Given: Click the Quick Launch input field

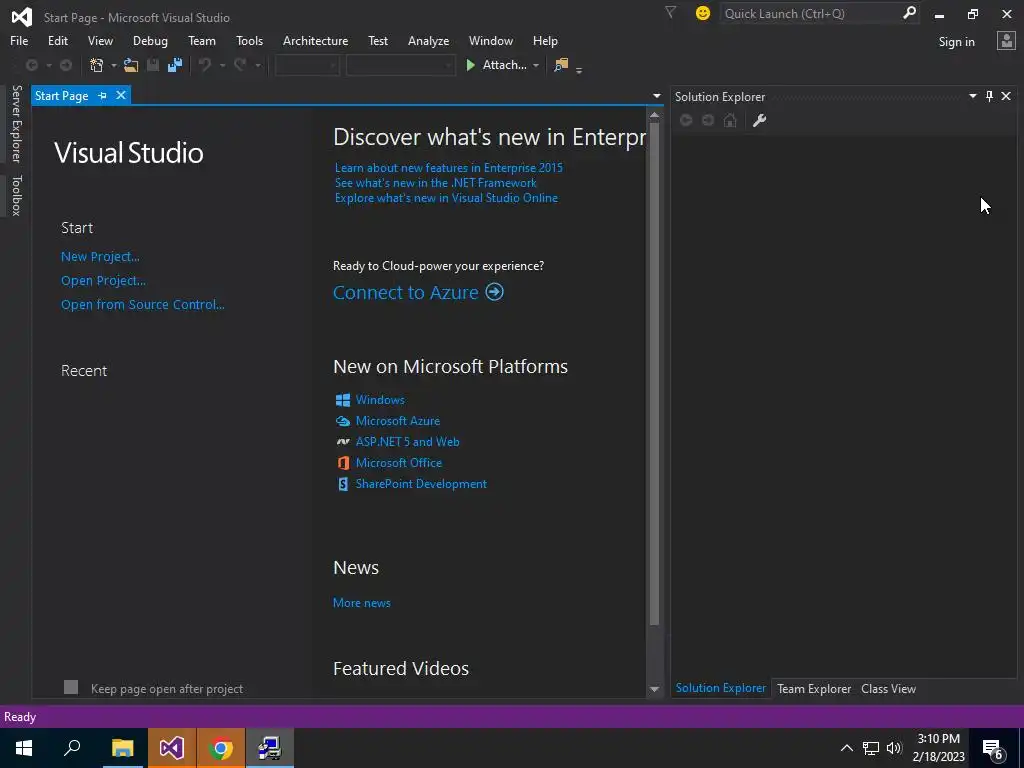Looking at the screenshot, I should click(811, 13).
